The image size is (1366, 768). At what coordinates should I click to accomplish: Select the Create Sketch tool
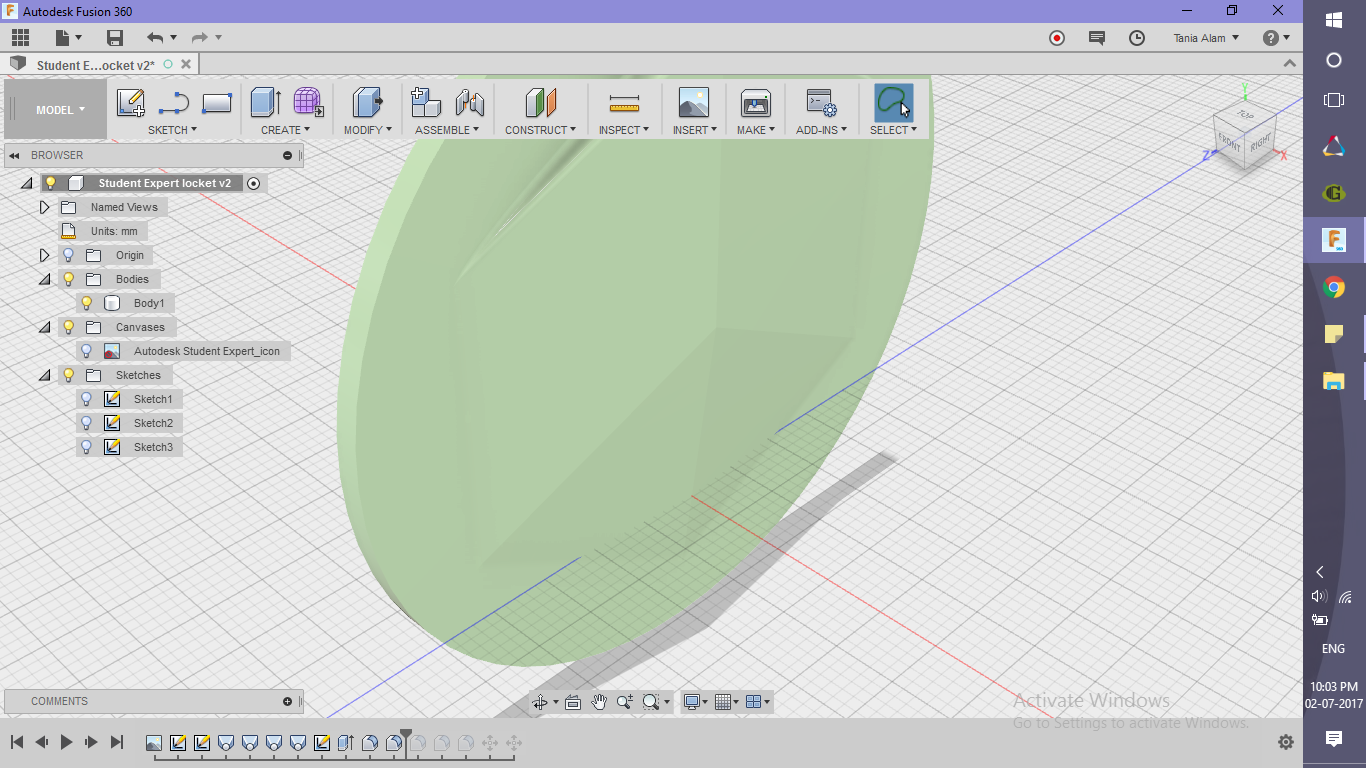pos(131,103)
